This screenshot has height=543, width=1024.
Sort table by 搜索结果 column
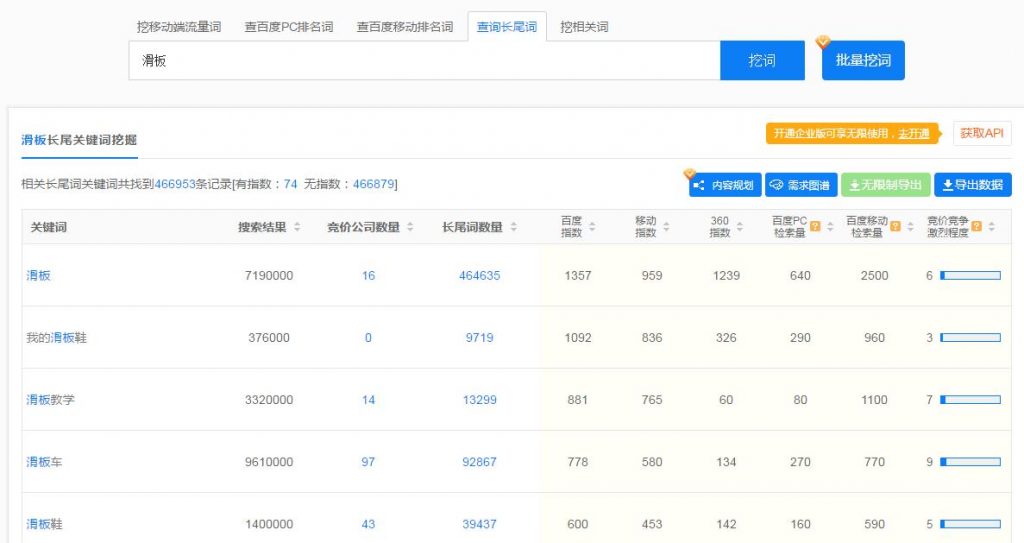pos(296,228)
